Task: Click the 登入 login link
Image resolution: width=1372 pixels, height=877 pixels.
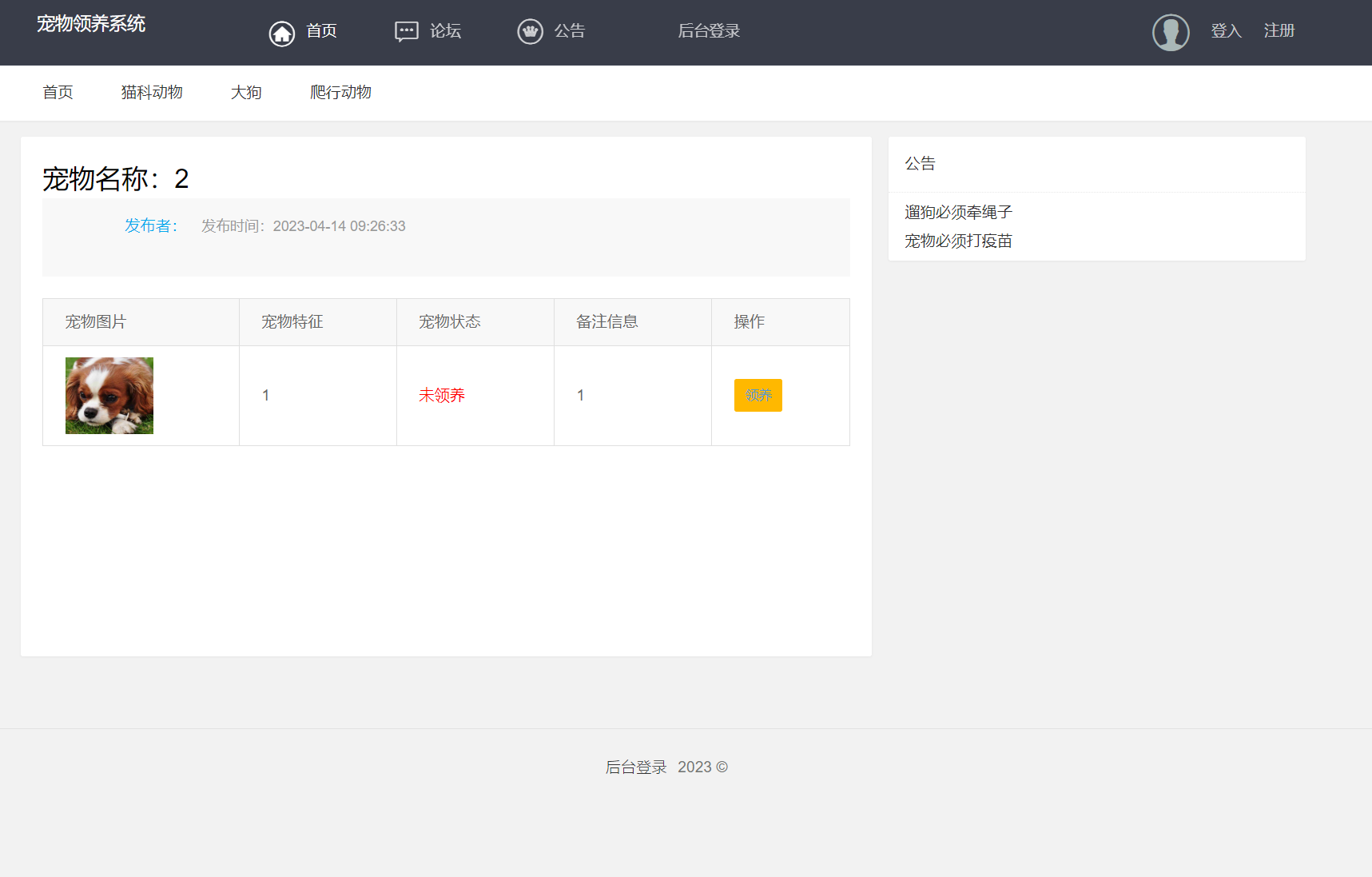Action: click(x=1226, y=31)
